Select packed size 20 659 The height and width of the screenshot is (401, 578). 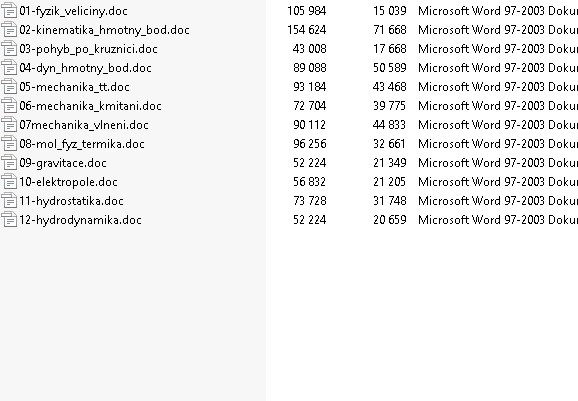click(x=390, y=220)
